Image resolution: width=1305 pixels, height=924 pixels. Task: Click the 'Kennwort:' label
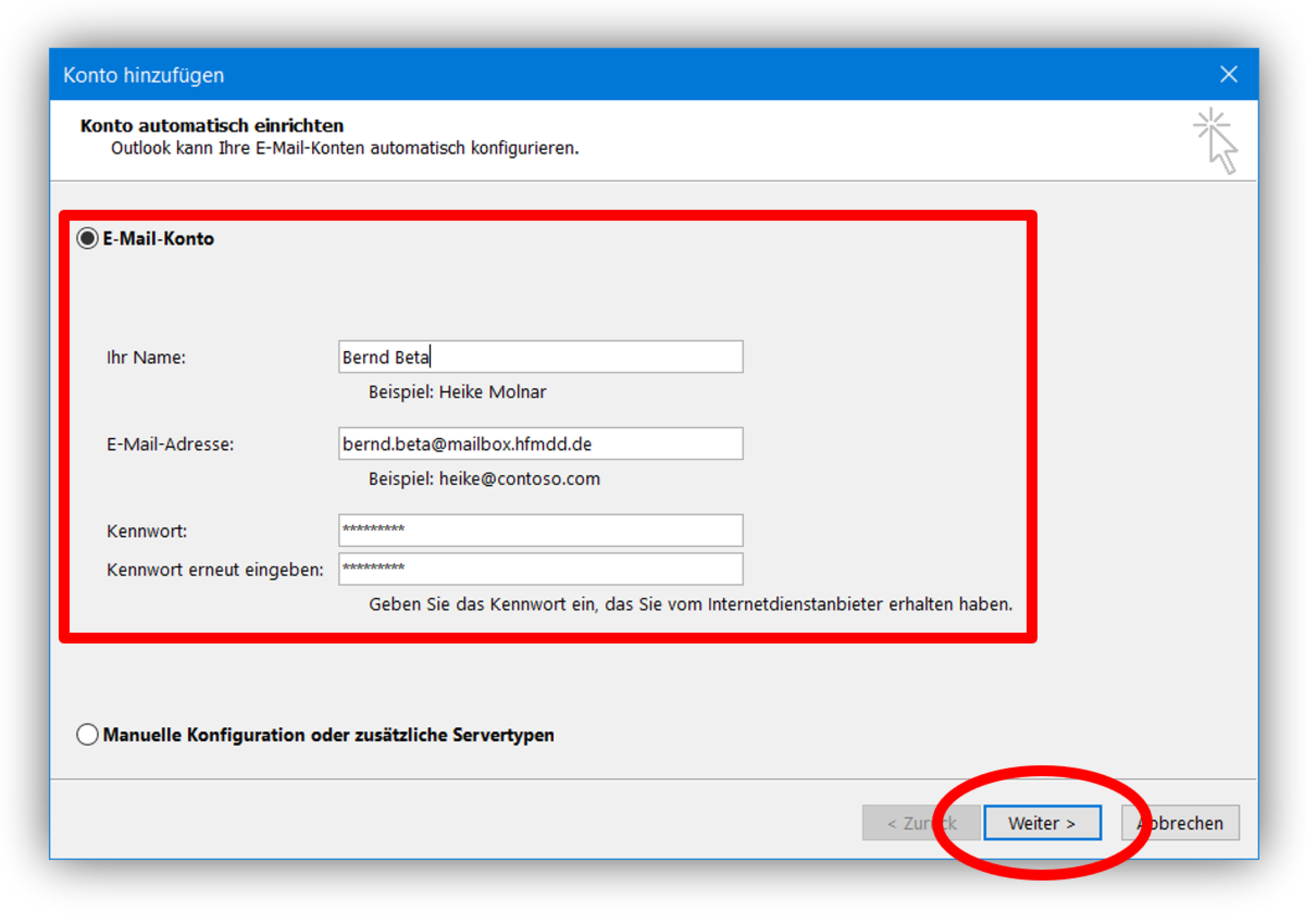click(x=147, y=531)
